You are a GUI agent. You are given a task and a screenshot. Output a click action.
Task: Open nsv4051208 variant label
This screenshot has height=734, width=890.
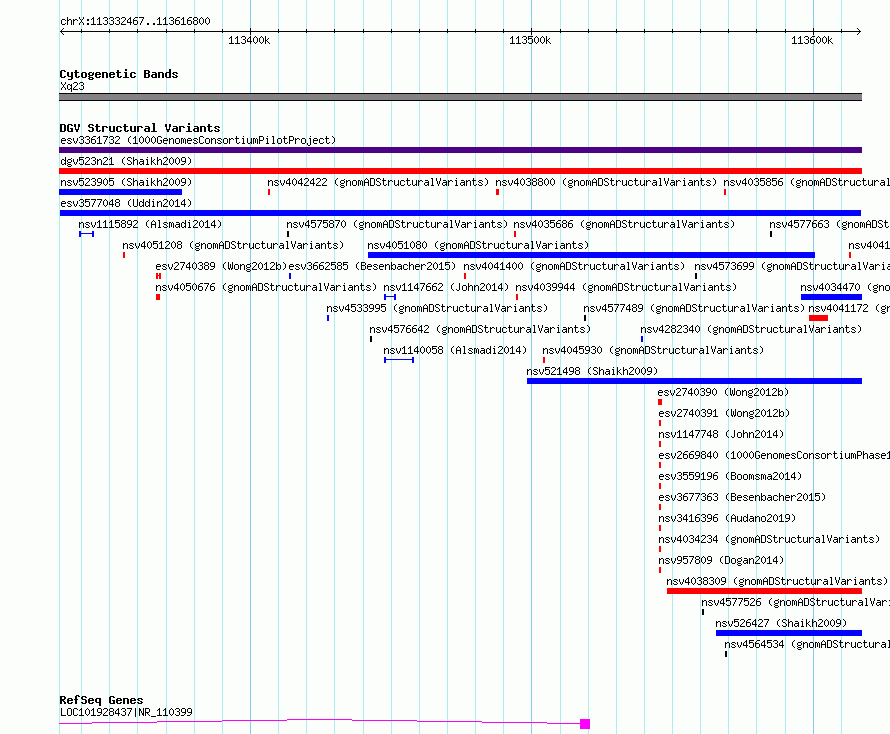pyautogui.click(x=233, y=245)
